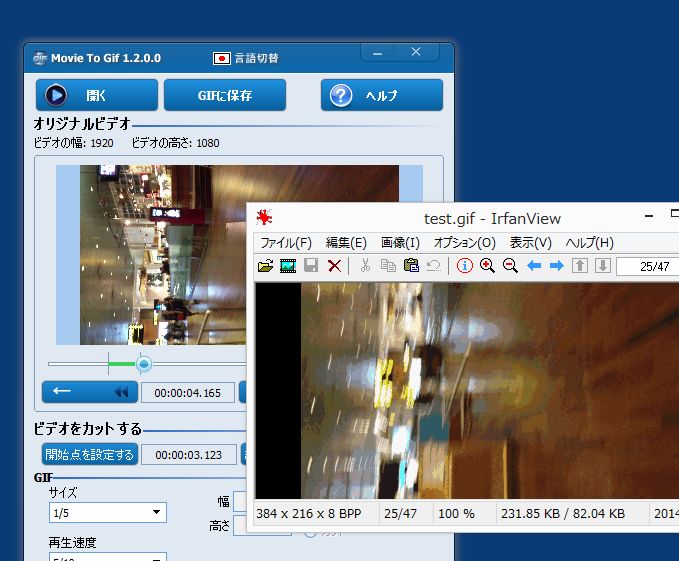Click the next page down arrow icon
The width and height of the screenshot is (679, 561).
click(602, 265)
